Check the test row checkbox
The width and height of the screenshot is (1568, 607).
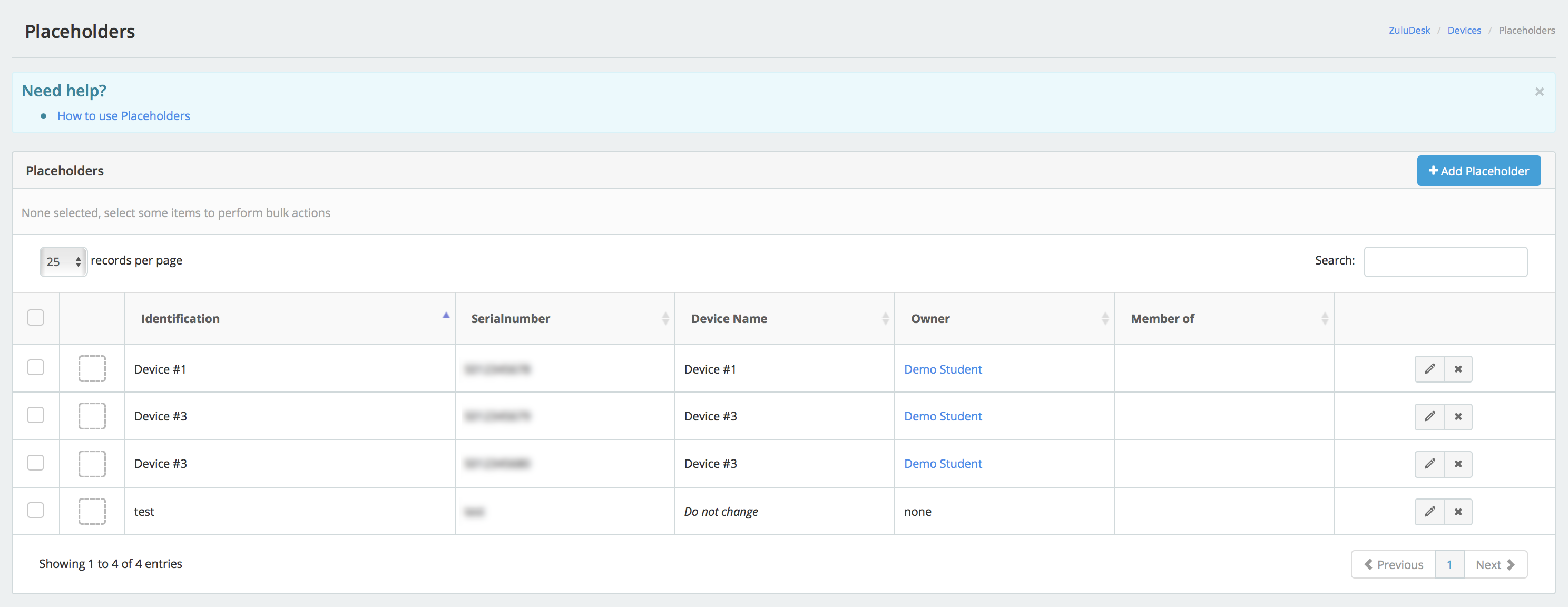[35, 510]
